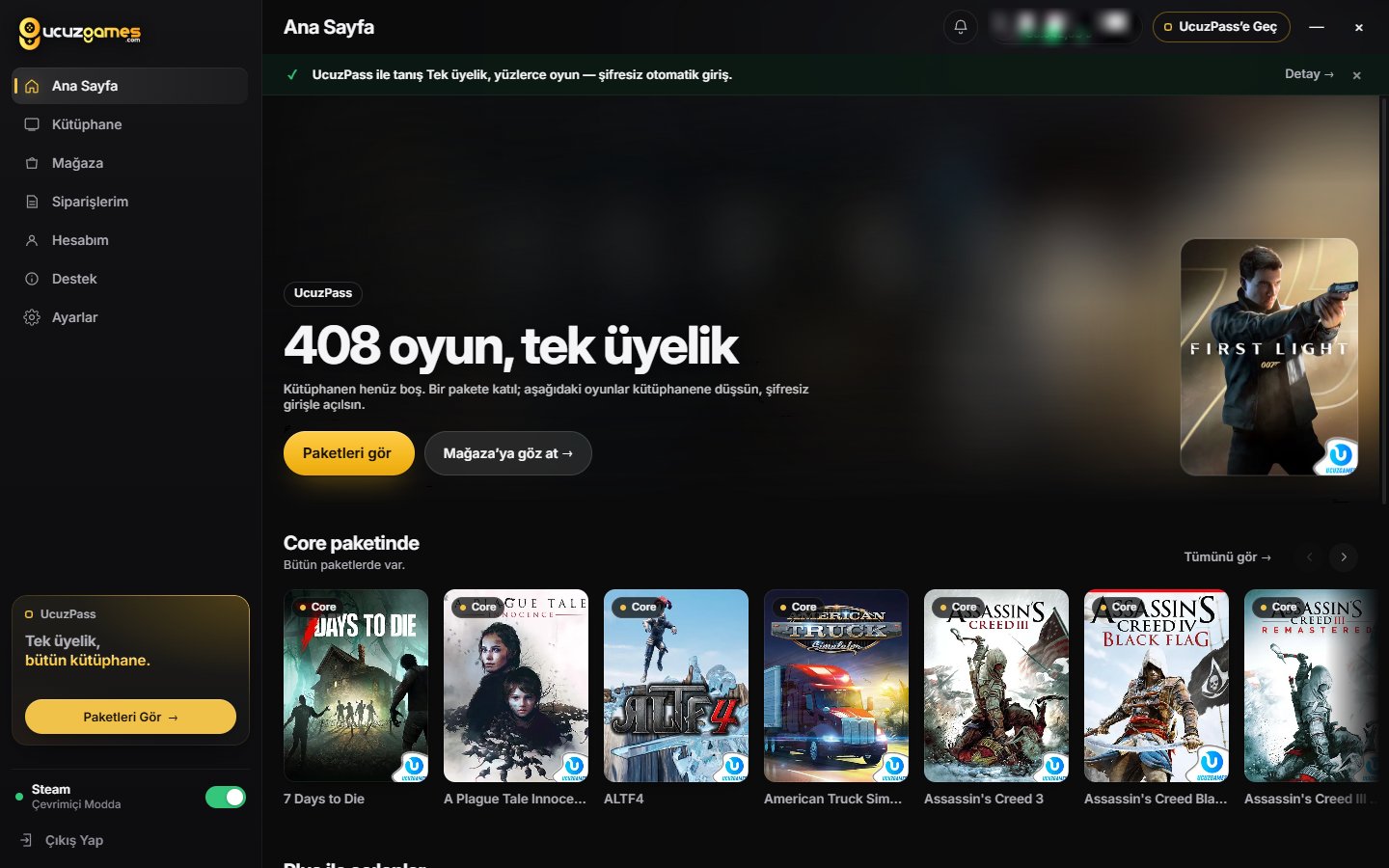This screenshot has height=868, width=1389.
Task: Click the "ALTF4" title text
Action: click(x=624, y=799)
